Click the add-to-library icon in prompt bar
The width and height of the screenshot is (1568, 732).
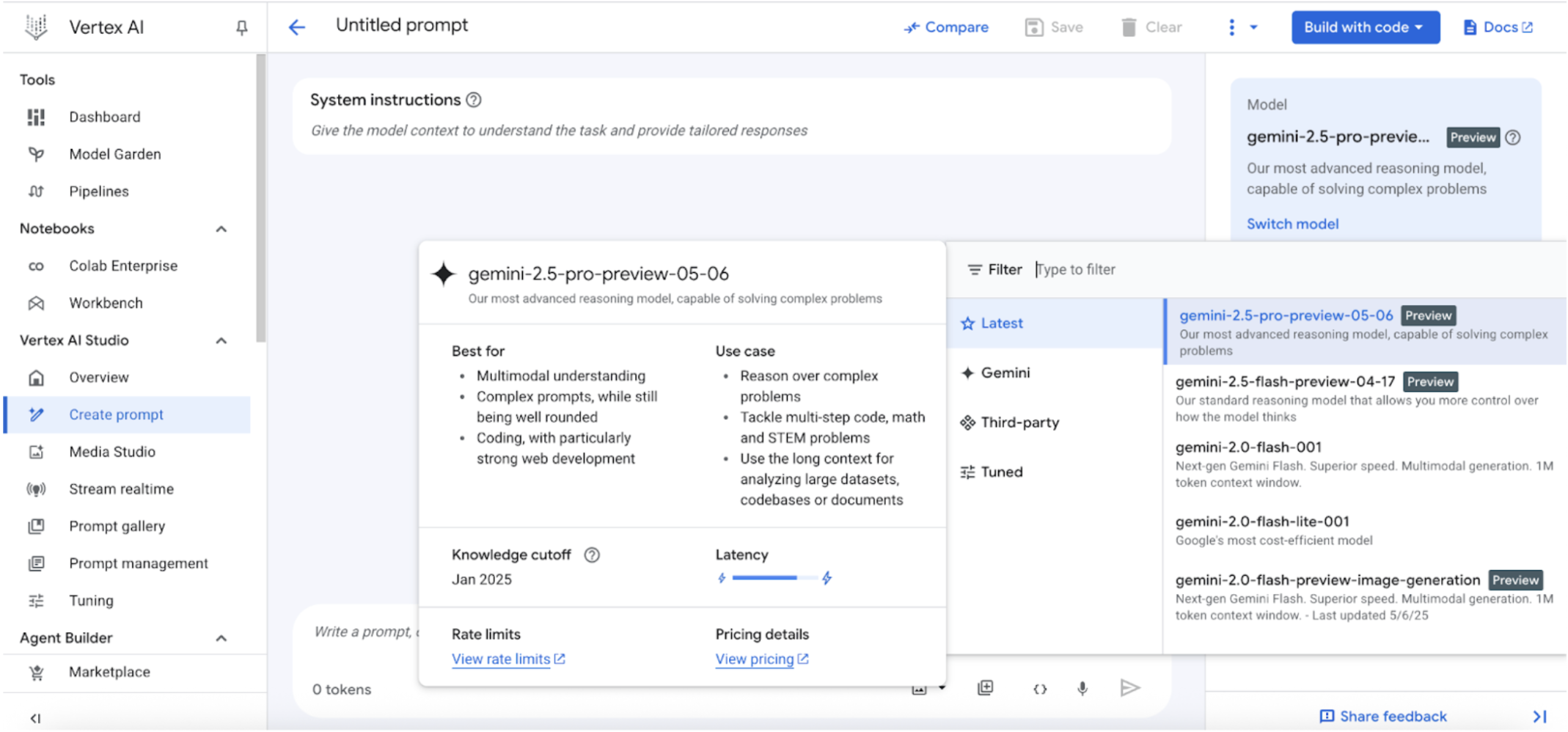pos(985,688)
